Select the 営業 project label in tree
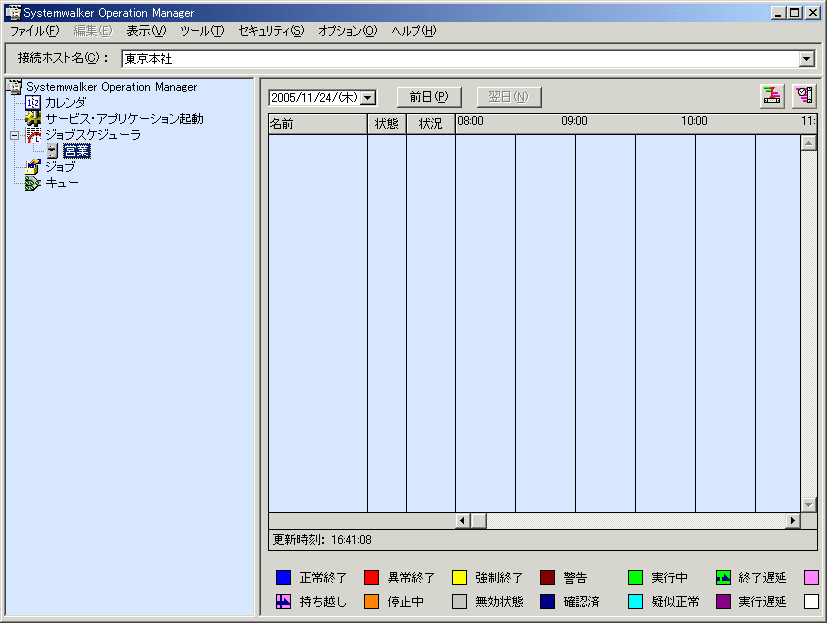827x623 pixels. click(x=77, y=151)
